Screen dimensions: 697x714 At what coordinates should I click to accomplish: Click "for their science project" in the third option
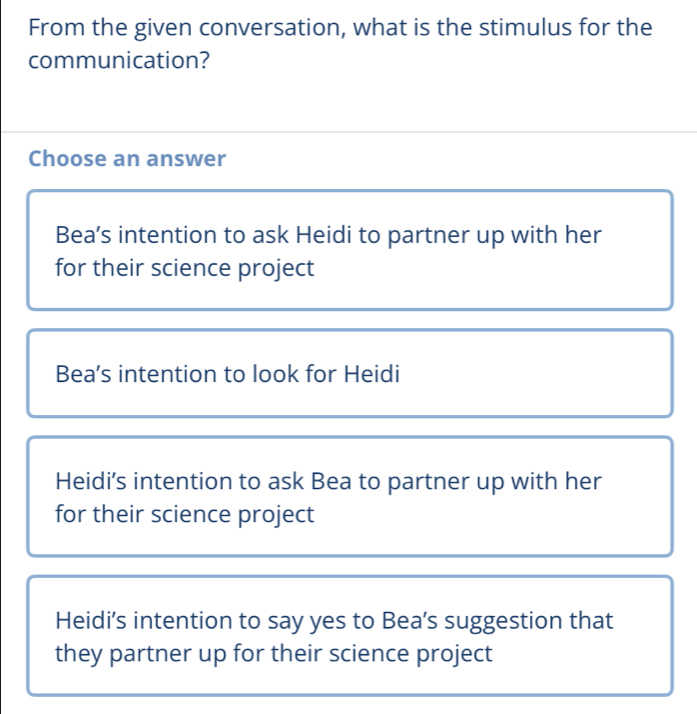[x=185, y=514]
